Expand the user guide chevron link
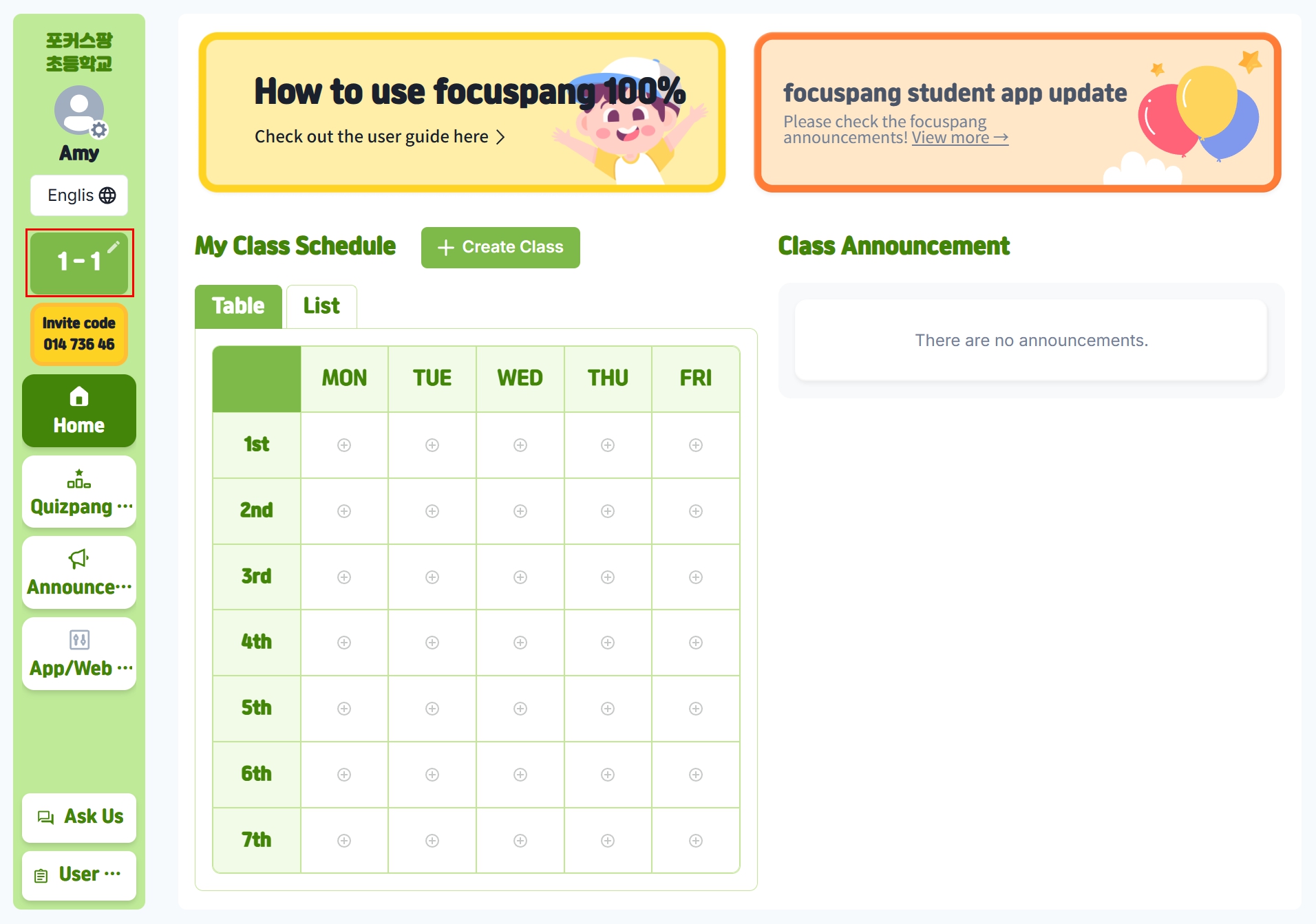The width and height of the screenshot is (1316, 924). (x=501, y=137)
